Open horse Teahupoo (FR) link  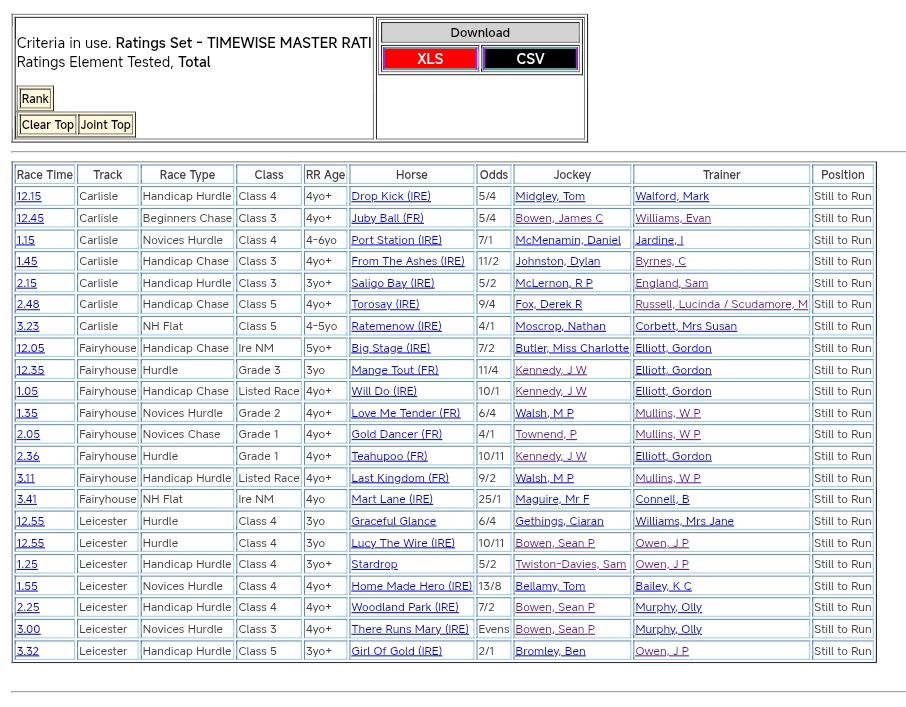point(389,457)
